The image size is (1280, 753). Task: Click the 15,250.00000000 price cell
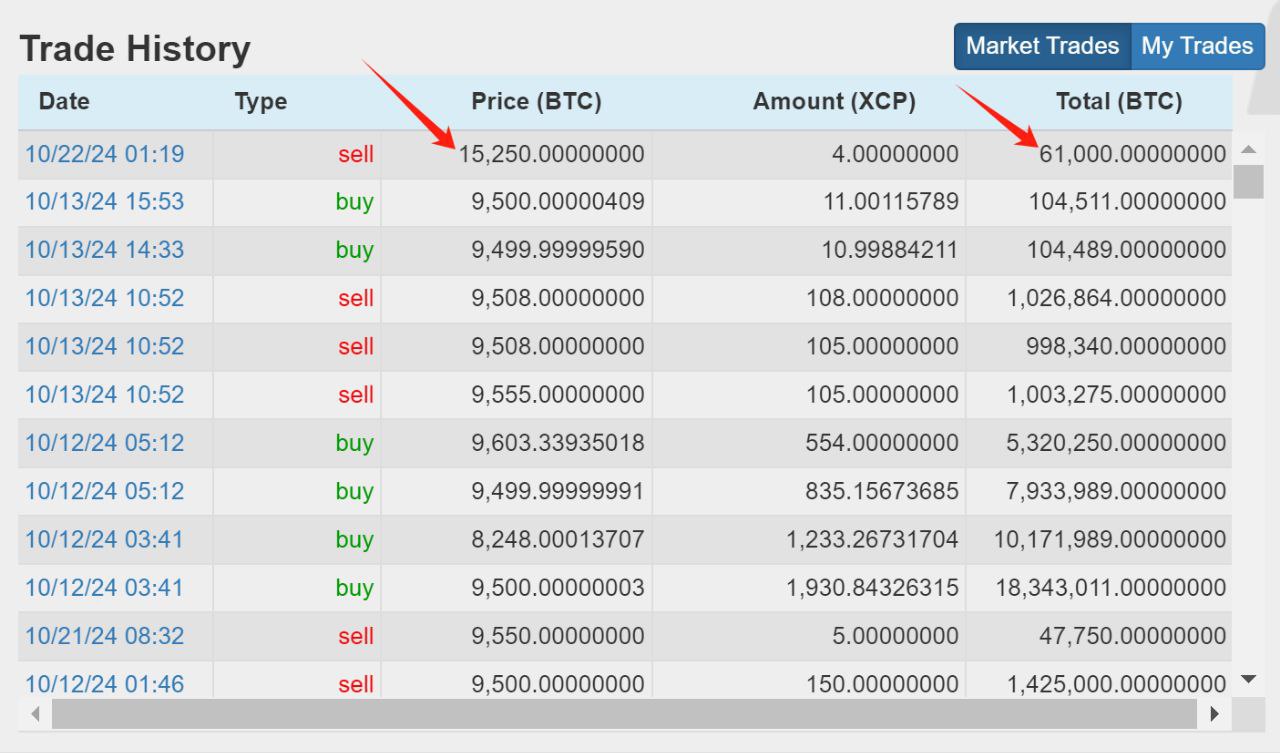551,154
